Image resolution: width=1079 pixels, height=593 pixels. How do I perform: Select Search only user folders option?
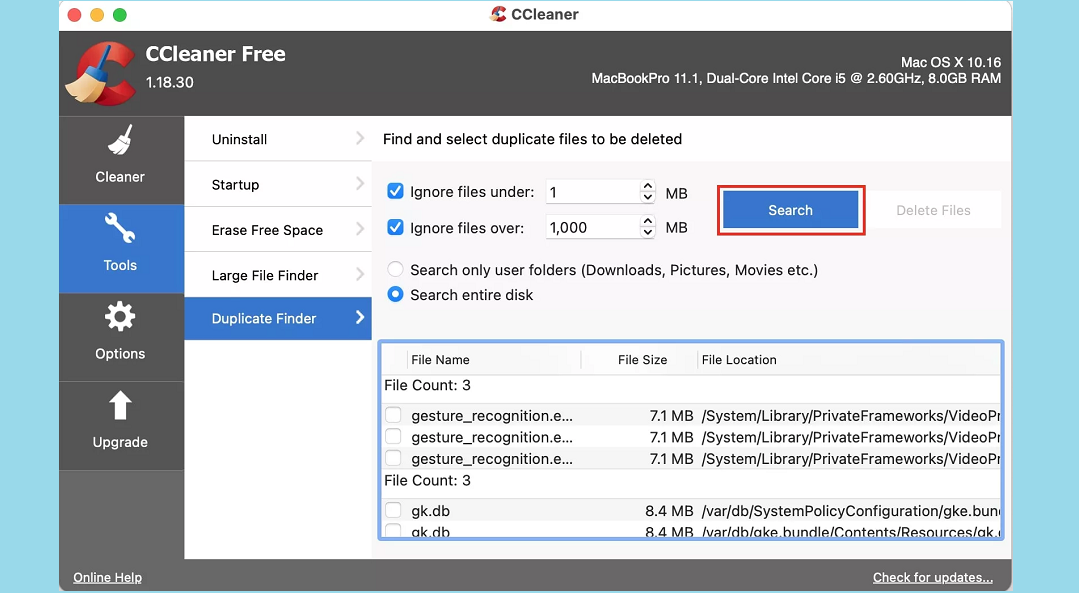[395, 270]
